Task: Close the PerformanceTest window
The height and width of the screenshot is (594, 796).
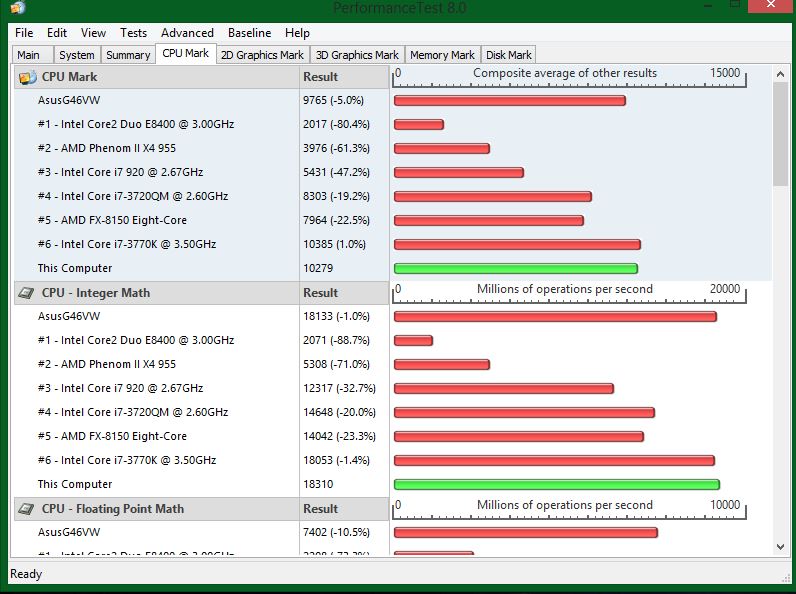Action: point(771,5)
